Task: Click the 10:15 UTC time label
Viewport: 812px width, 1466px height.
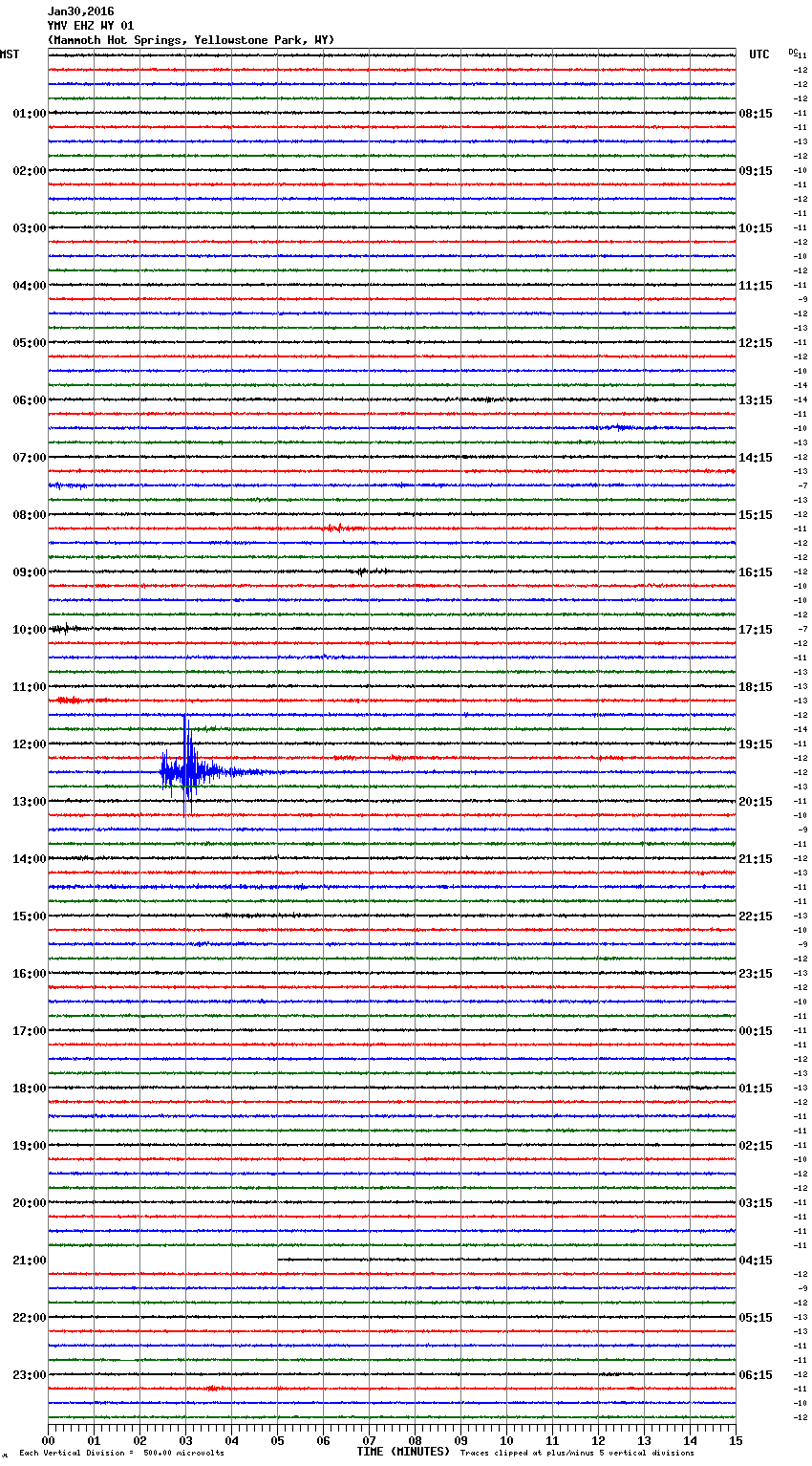Action: point(756,228)
